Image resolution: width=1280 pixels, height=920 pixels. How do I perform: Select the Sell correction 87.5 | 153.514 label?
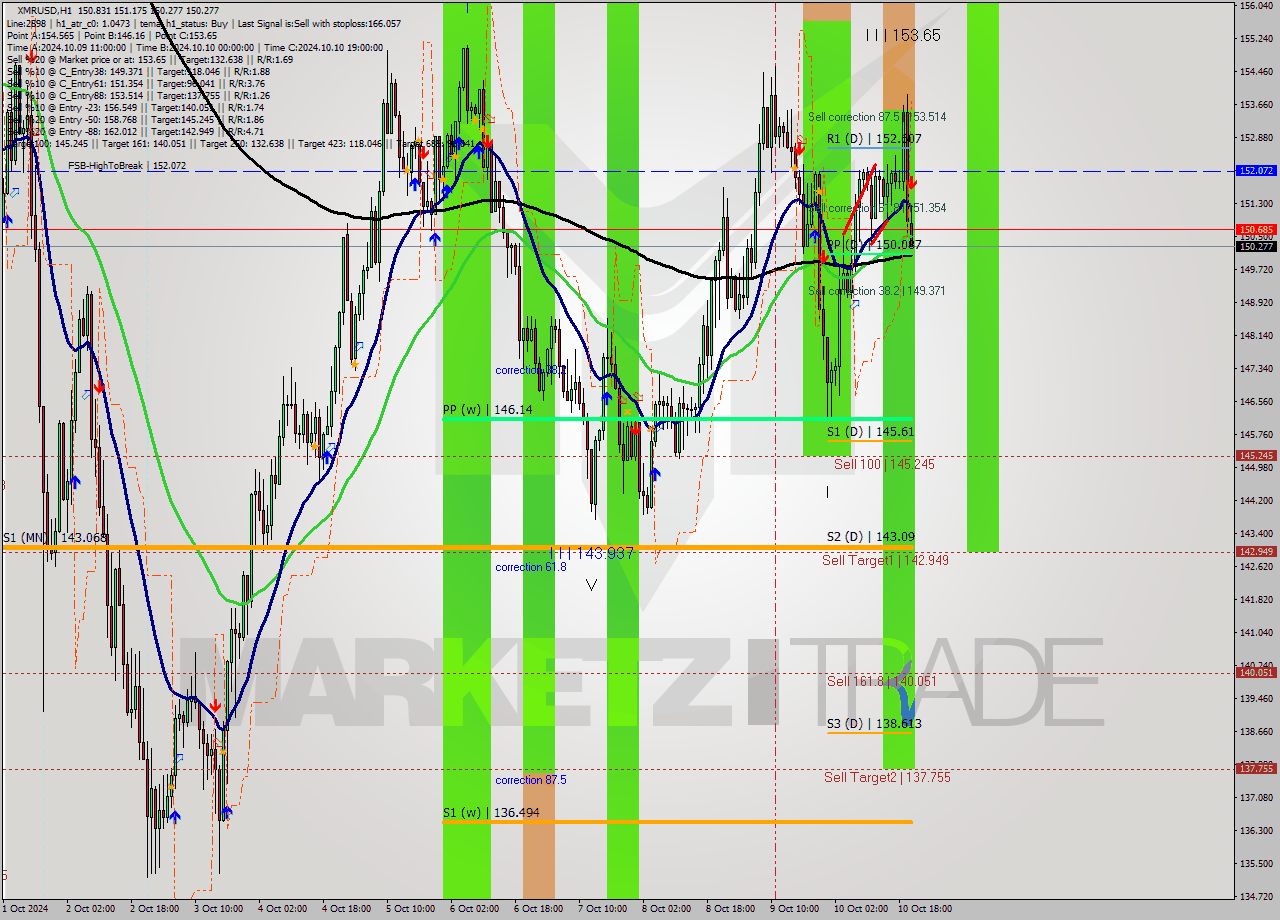(877, 117)
